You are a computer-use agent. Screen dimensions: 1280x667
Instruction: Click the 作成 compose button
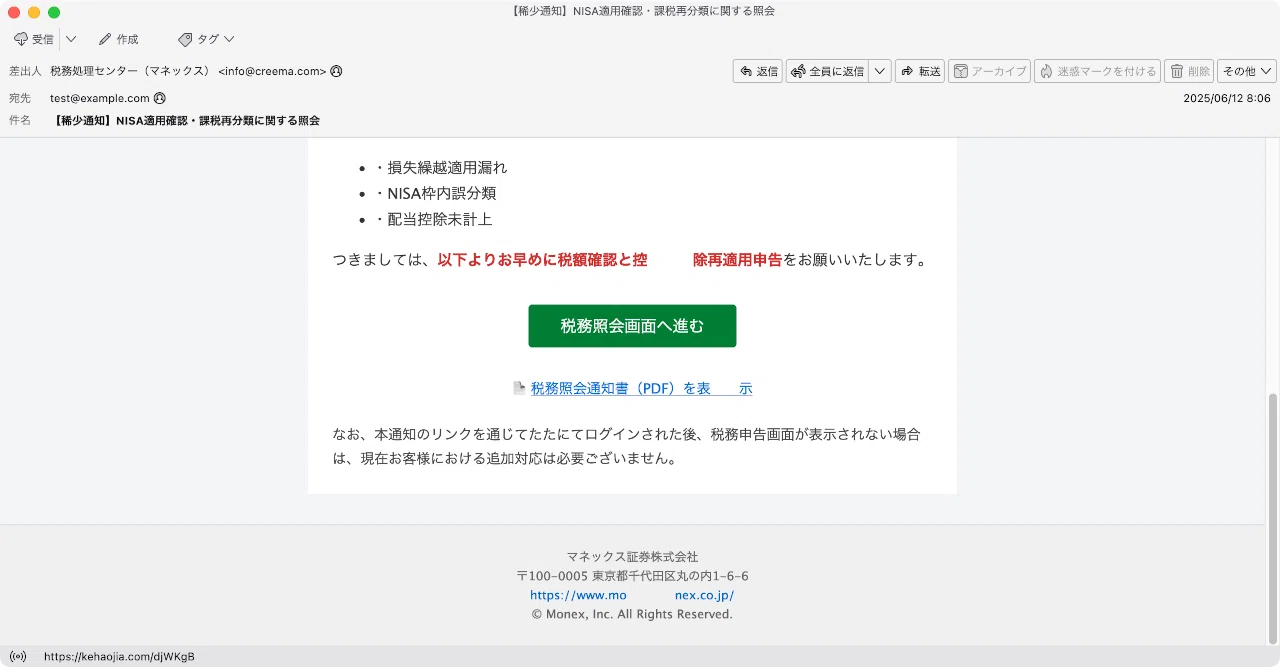tap(118, 39)
